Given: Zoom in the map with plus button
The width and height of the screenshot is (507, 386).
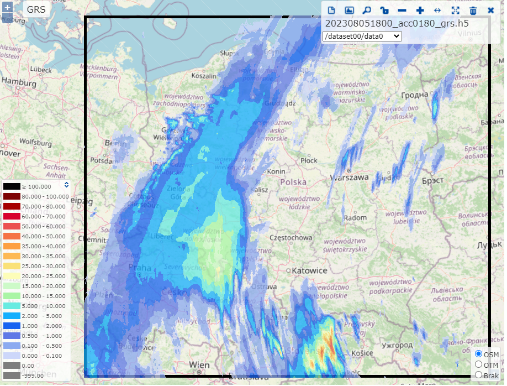Looking at the screenshot, I should [x=7, y=7].
